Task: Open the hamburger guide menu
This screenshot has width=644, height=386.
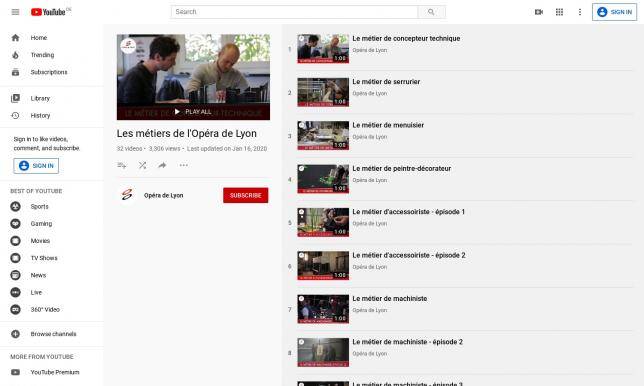Action: [15, 12]
